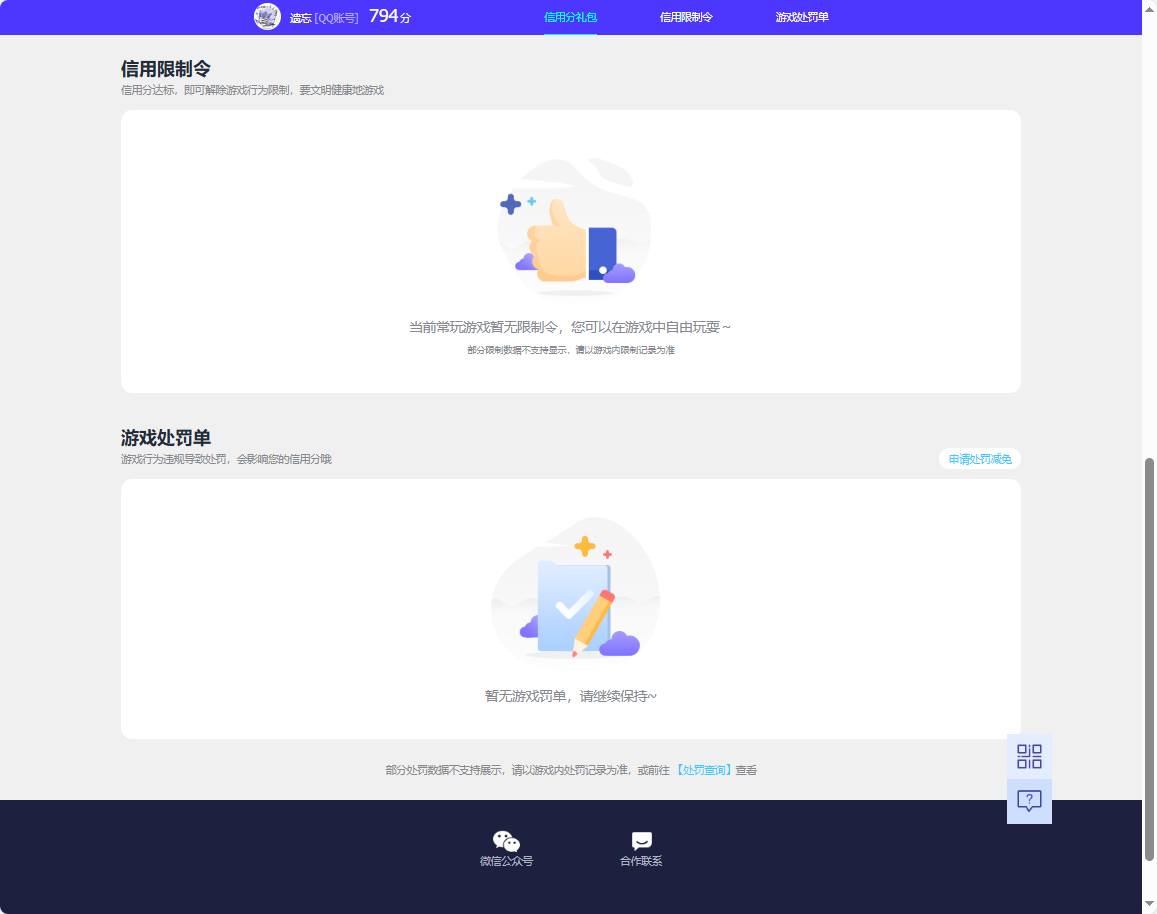The width and height of the screenshot is (1157, 914).
Task: Click the 微信公众号 WeChat icon in footer
Action: click(x=506, y=841)
